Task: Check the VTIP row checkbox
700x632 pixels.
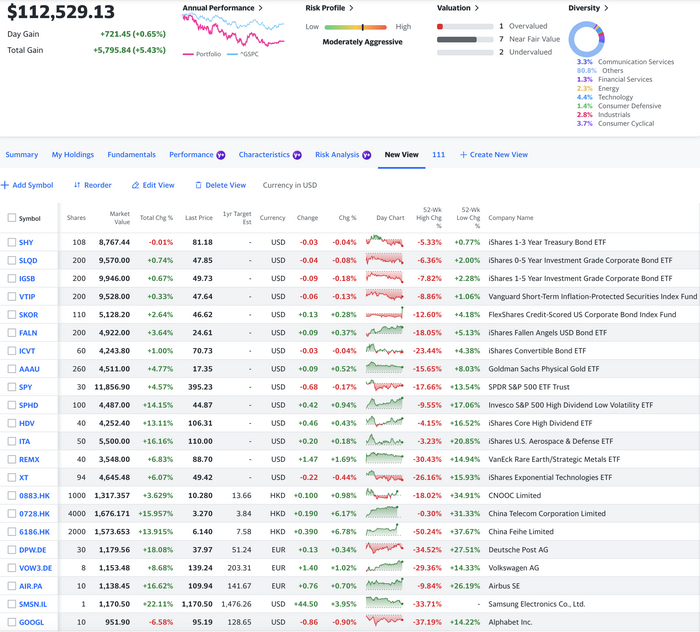Action: pyautogui.click(x=12, y=296)
